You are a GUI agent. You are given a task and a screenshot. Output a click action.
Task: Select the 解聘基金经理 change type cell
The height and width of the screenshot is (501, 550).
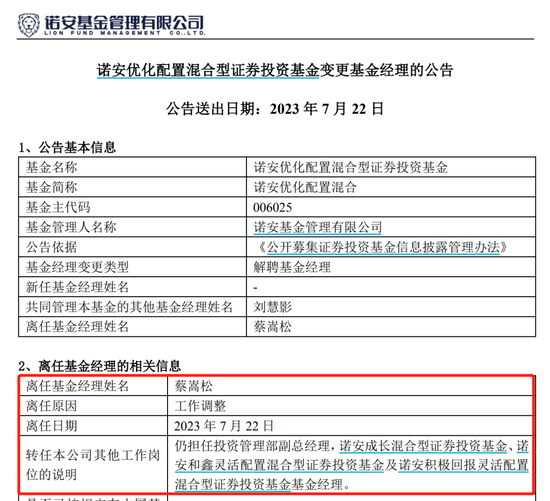(391, 267)
